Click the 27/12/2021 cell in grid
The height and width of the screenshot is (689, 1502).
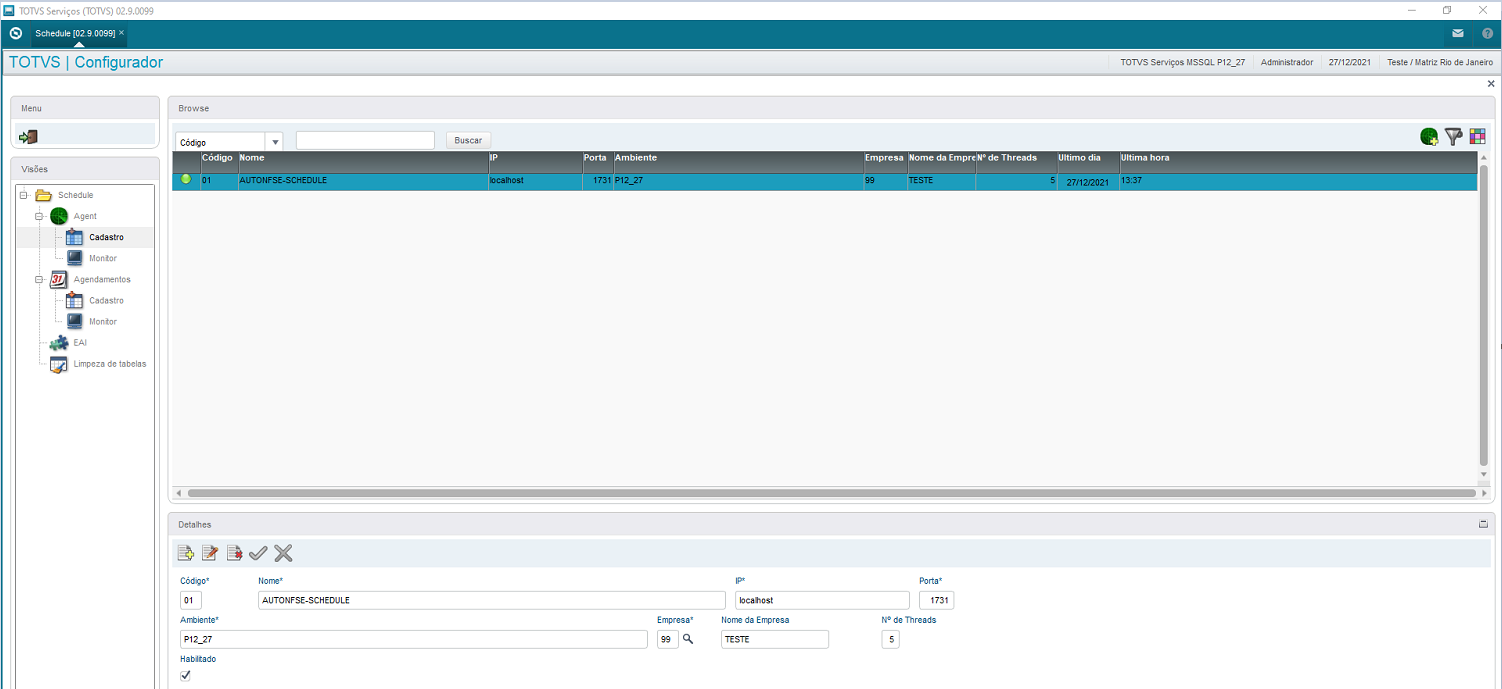pyautogui.click(x=1088, y=182)
